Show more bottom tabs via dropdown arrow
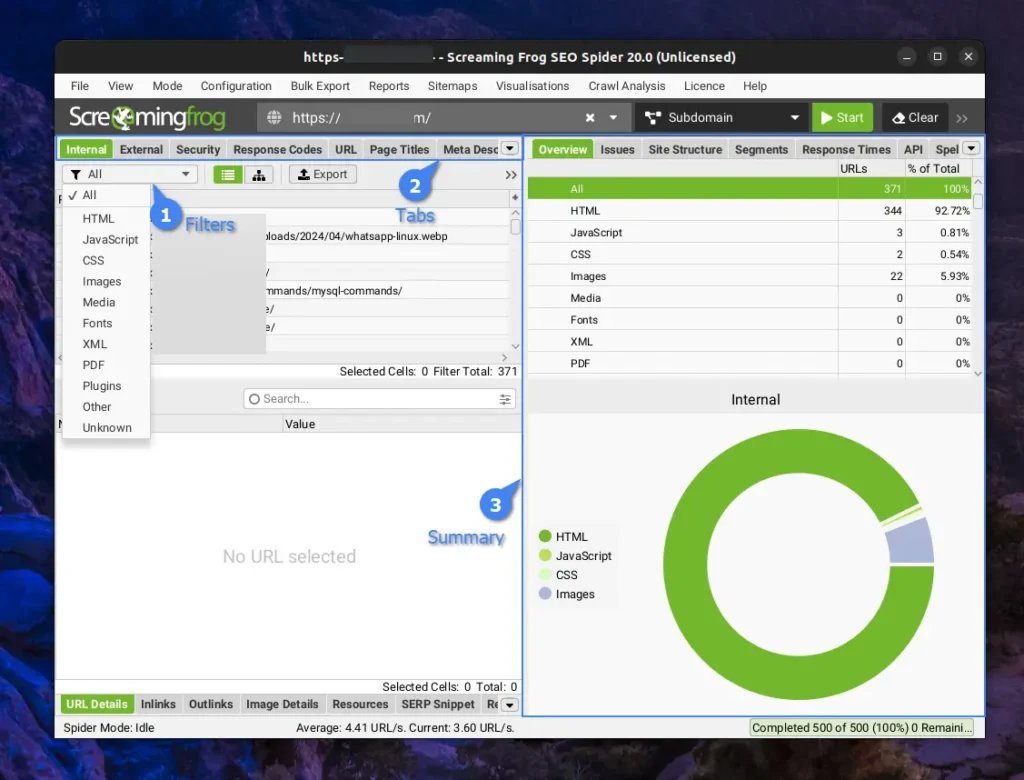The height and width of the screenshot is (780, 1024). tap(509, 705)
